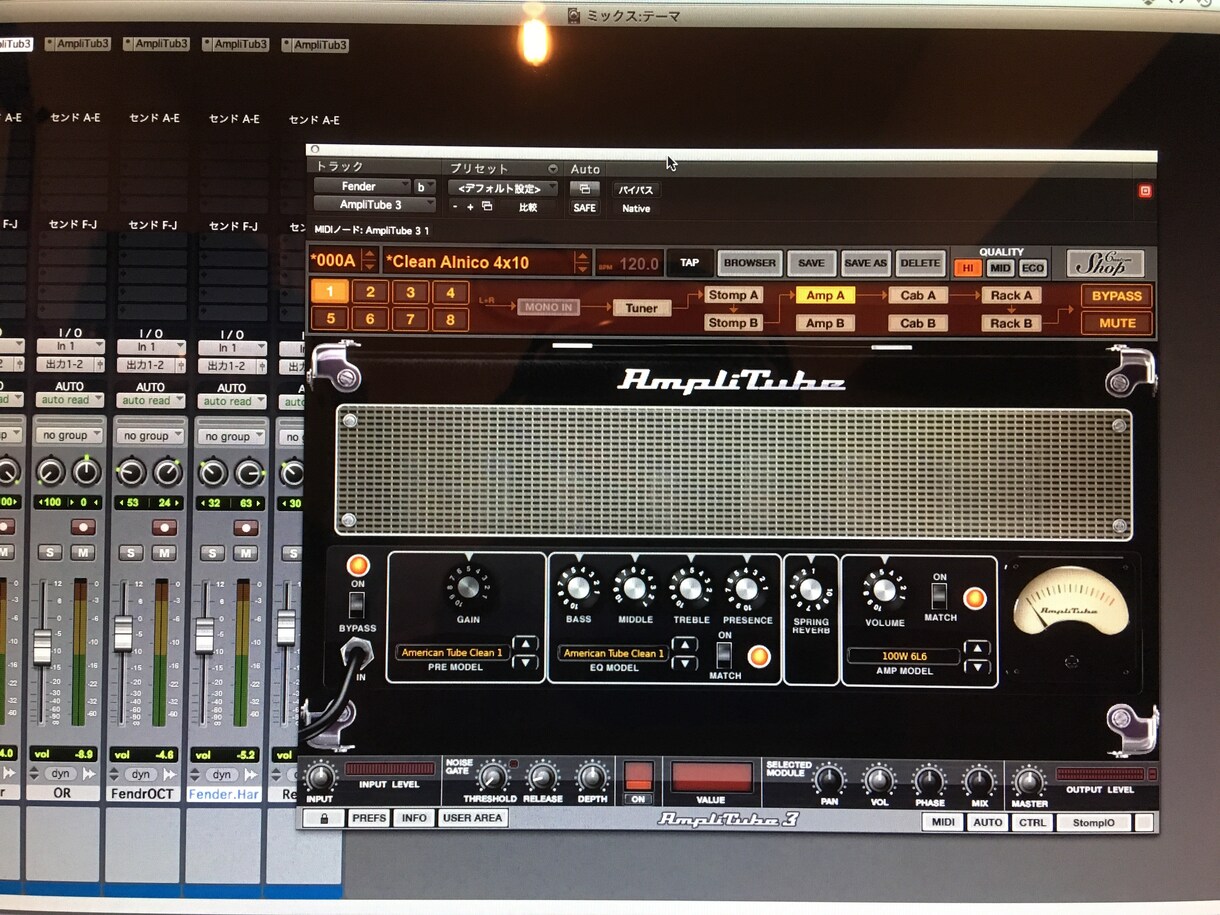Flip the amp BYPASS switch

pyautogui.click(x=357, y=605)
